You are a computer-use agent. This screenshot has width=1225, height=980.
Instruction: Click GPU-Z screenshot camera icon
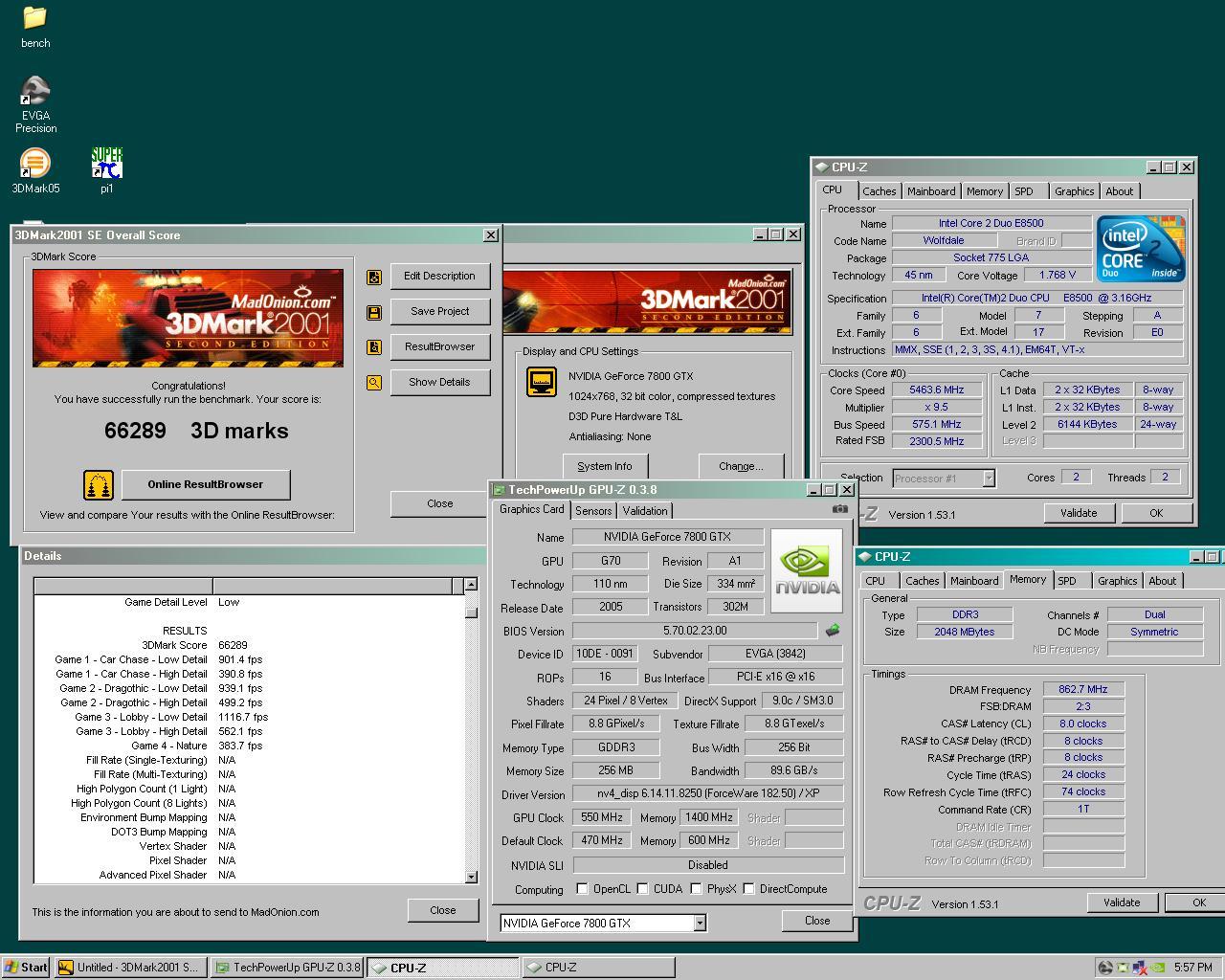coord(839,509)
